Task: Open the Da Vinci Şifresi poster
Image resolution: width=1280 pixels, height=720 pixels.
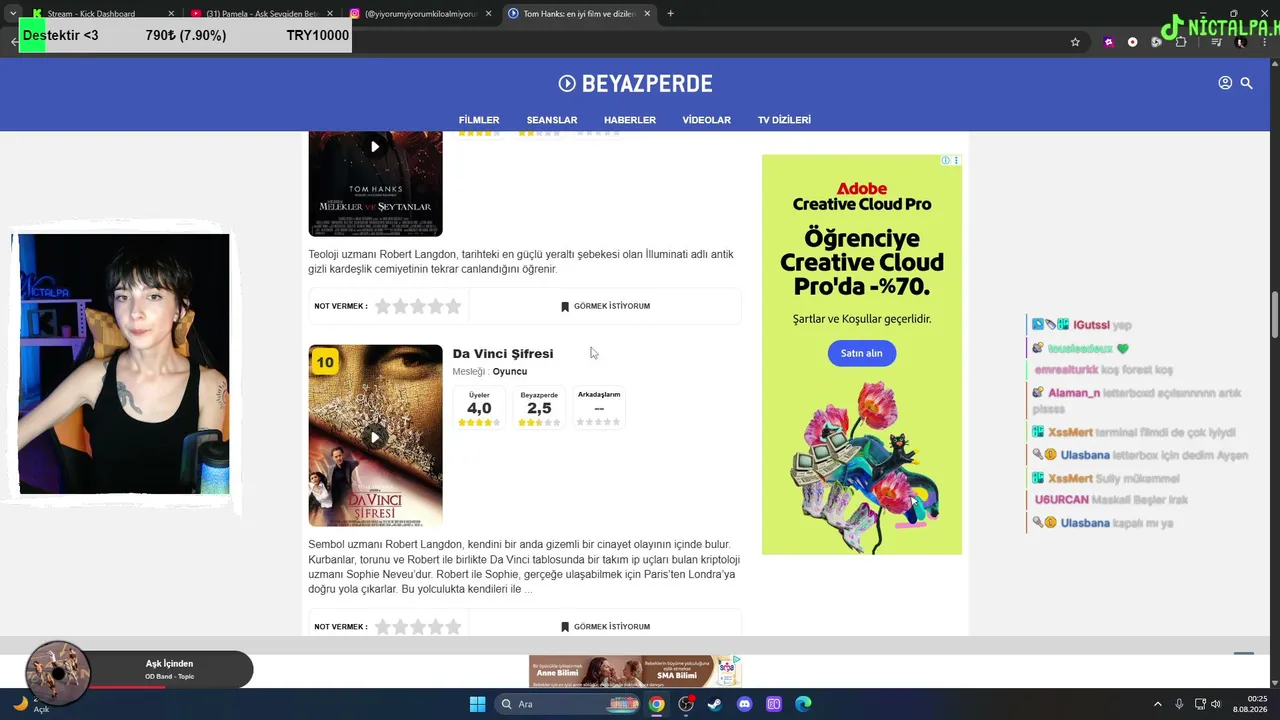Action: pyautogui.click(x=375, y=436)
